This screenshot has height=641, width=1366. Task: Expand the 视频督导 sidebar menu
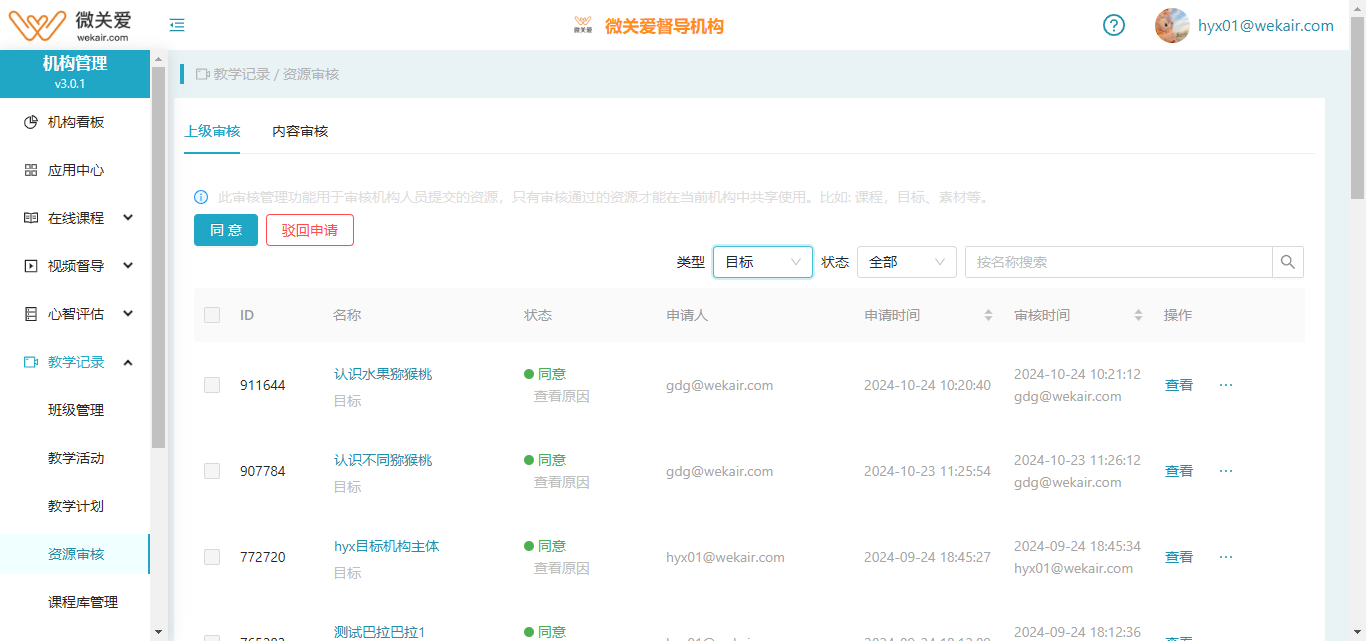128,266
